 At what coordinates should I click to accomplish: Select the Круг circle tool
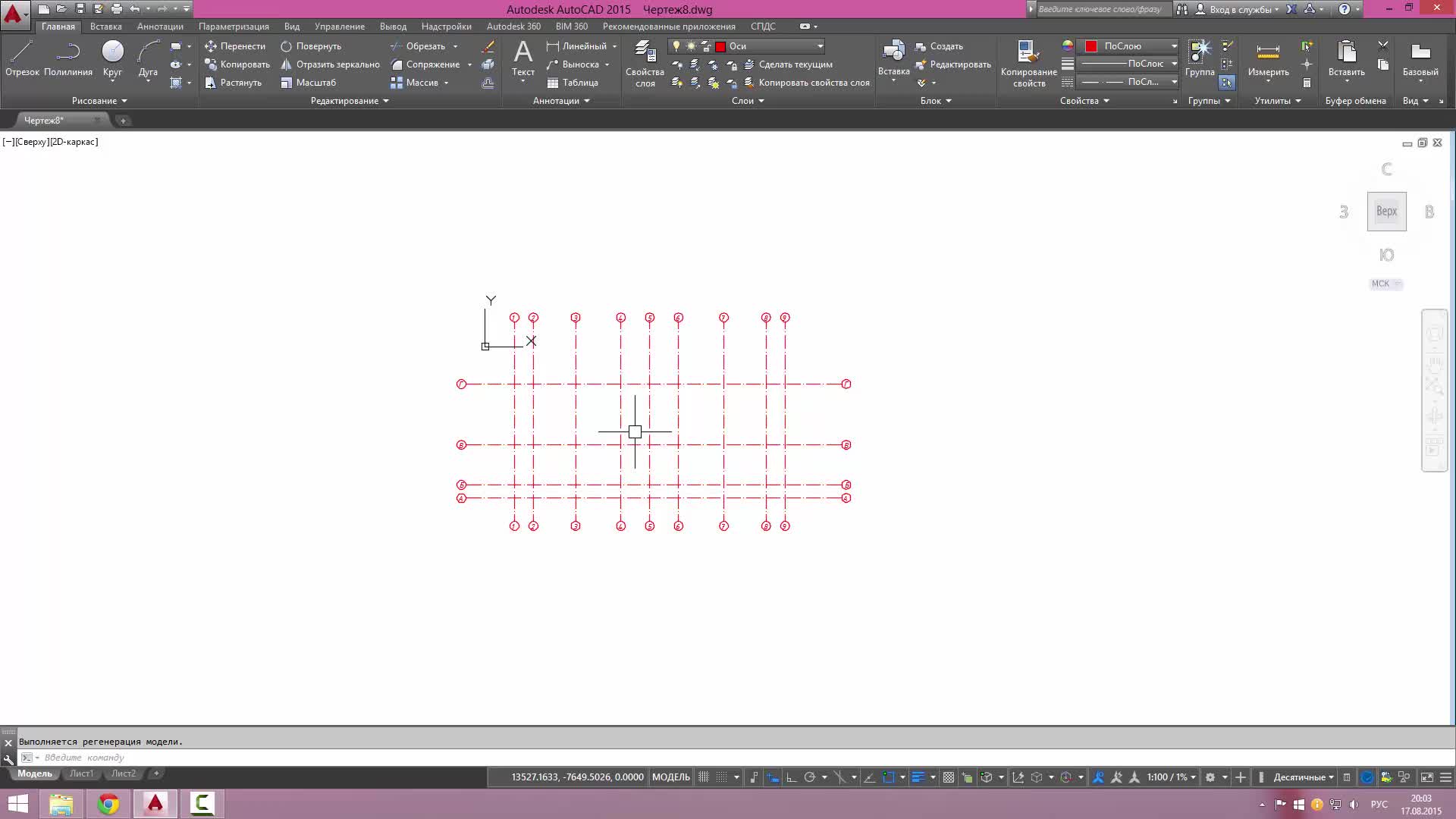[x=112, y=59]
